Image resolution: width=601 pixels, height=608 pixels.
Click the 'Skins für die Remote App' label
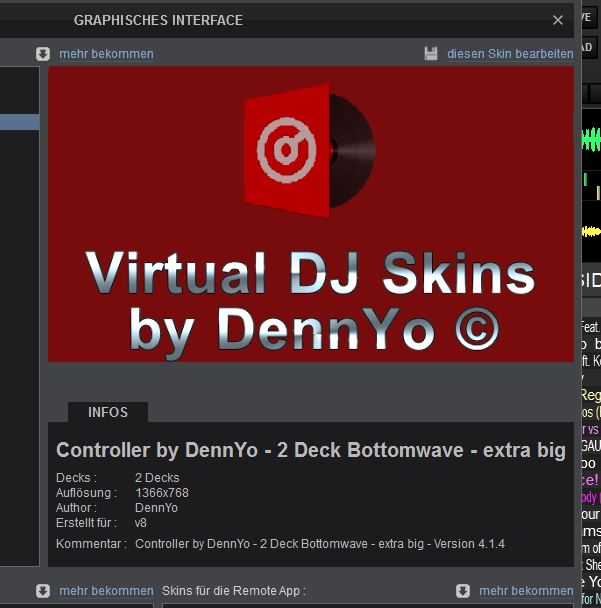[x=234, y=591]
